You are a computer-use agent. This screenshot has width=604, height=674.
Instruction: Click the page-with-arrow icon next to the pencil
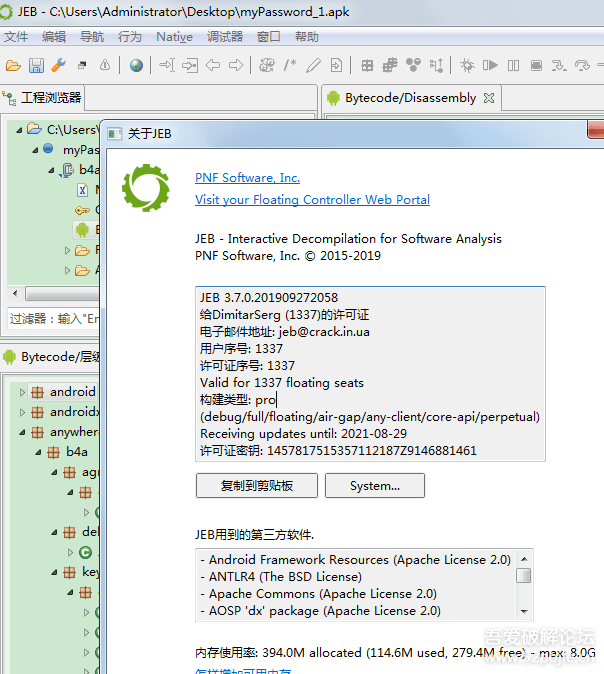(336, 65)
